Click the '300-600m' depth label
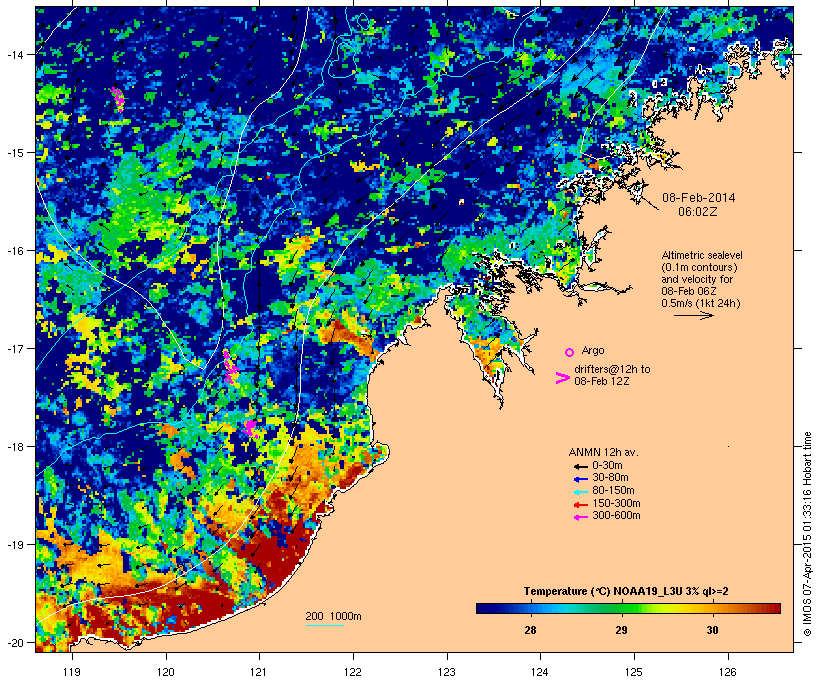This screenshot has width=820, height=680. click(x=616, y=516)
